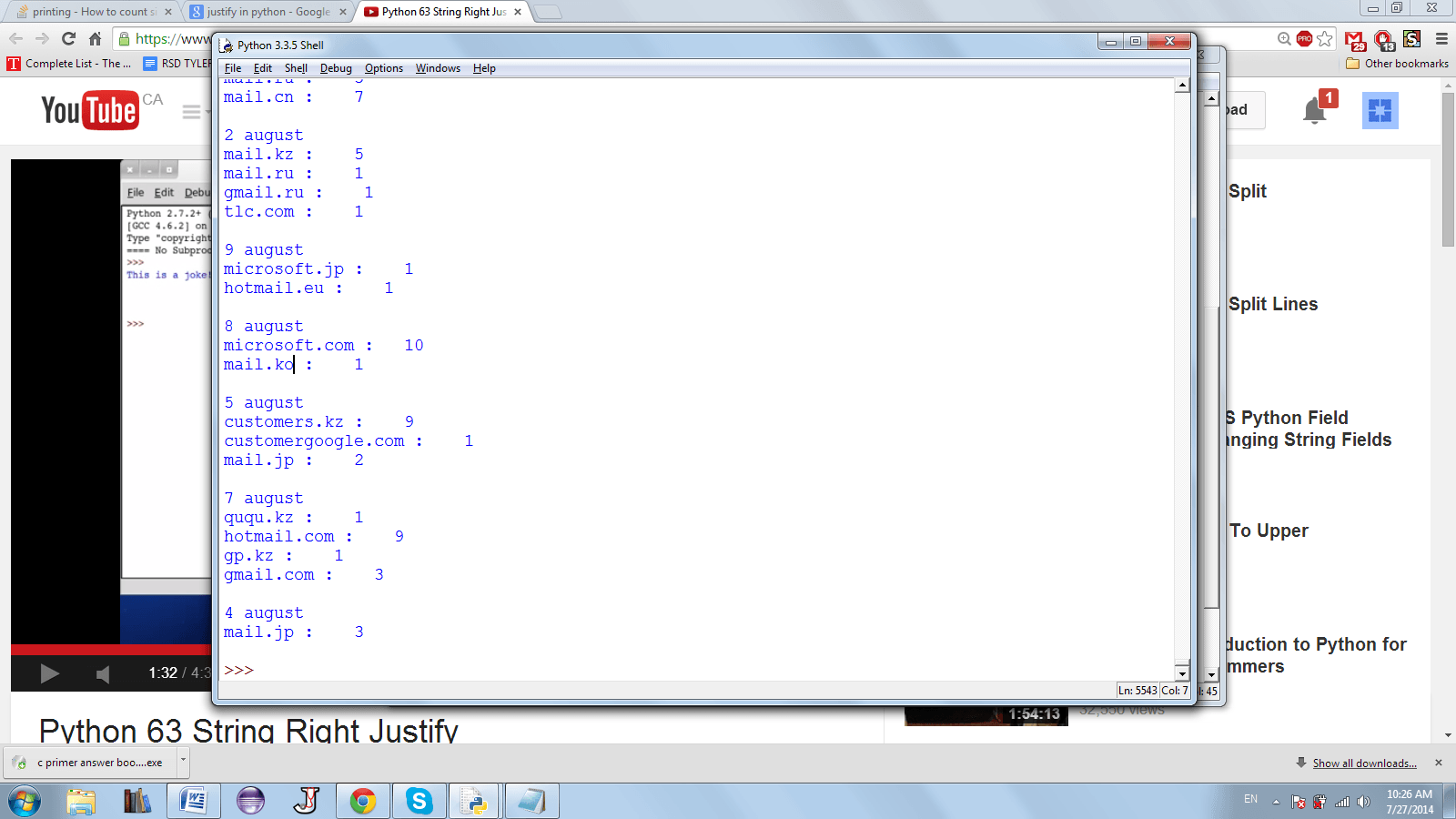This screenshot has height=819, width=1456.
Task: Click the URL address bar
Action: pos(173,38)
